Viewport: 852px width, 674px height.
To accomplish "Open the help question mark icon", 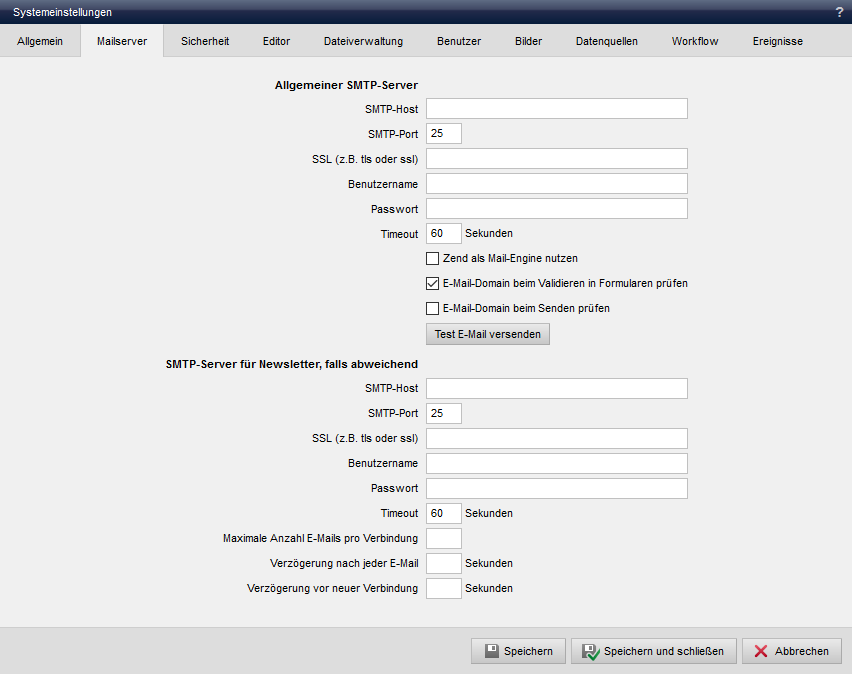I will (x=839, y=13).
